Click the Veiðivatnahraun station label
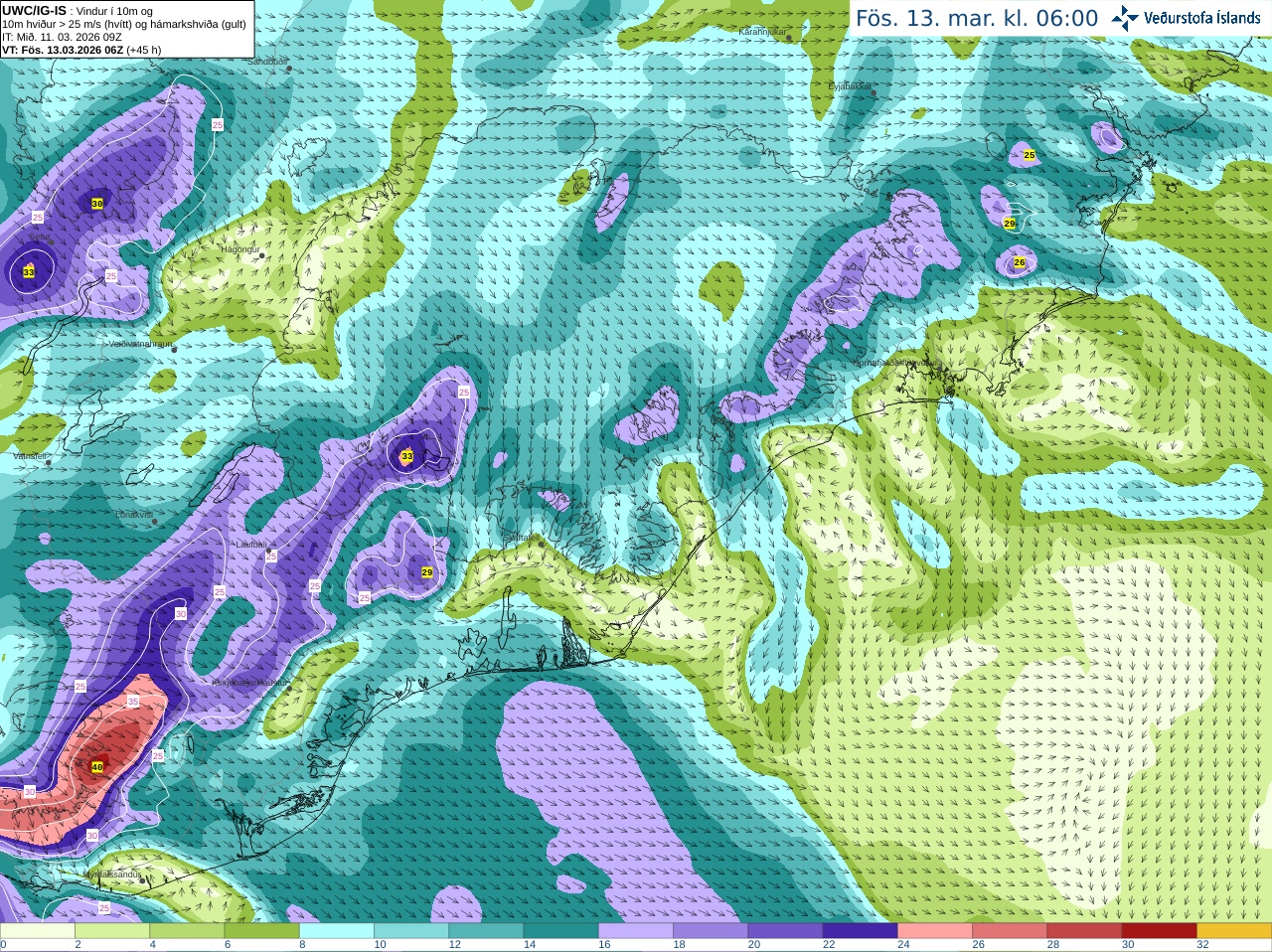Image resolution: width=1272 pixels, height=952 pixels. click(139, 343)
